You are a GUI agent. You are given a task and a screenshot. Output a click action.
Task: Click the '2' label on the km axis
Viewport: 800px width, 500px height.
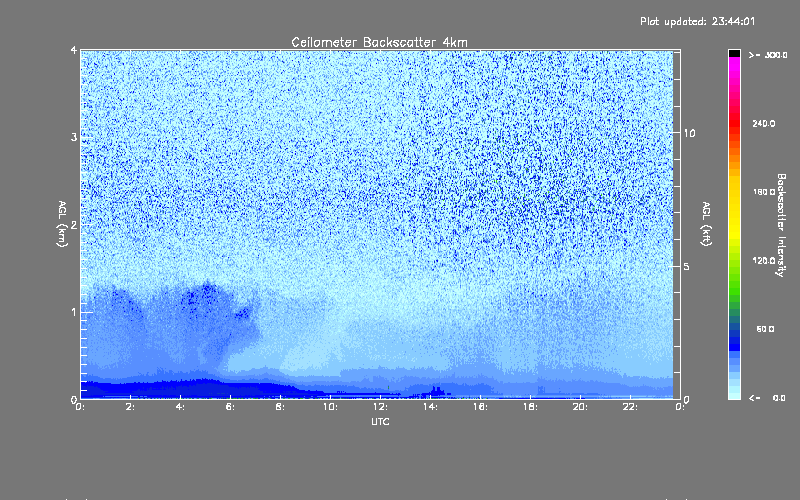click(x=74, y=224)
